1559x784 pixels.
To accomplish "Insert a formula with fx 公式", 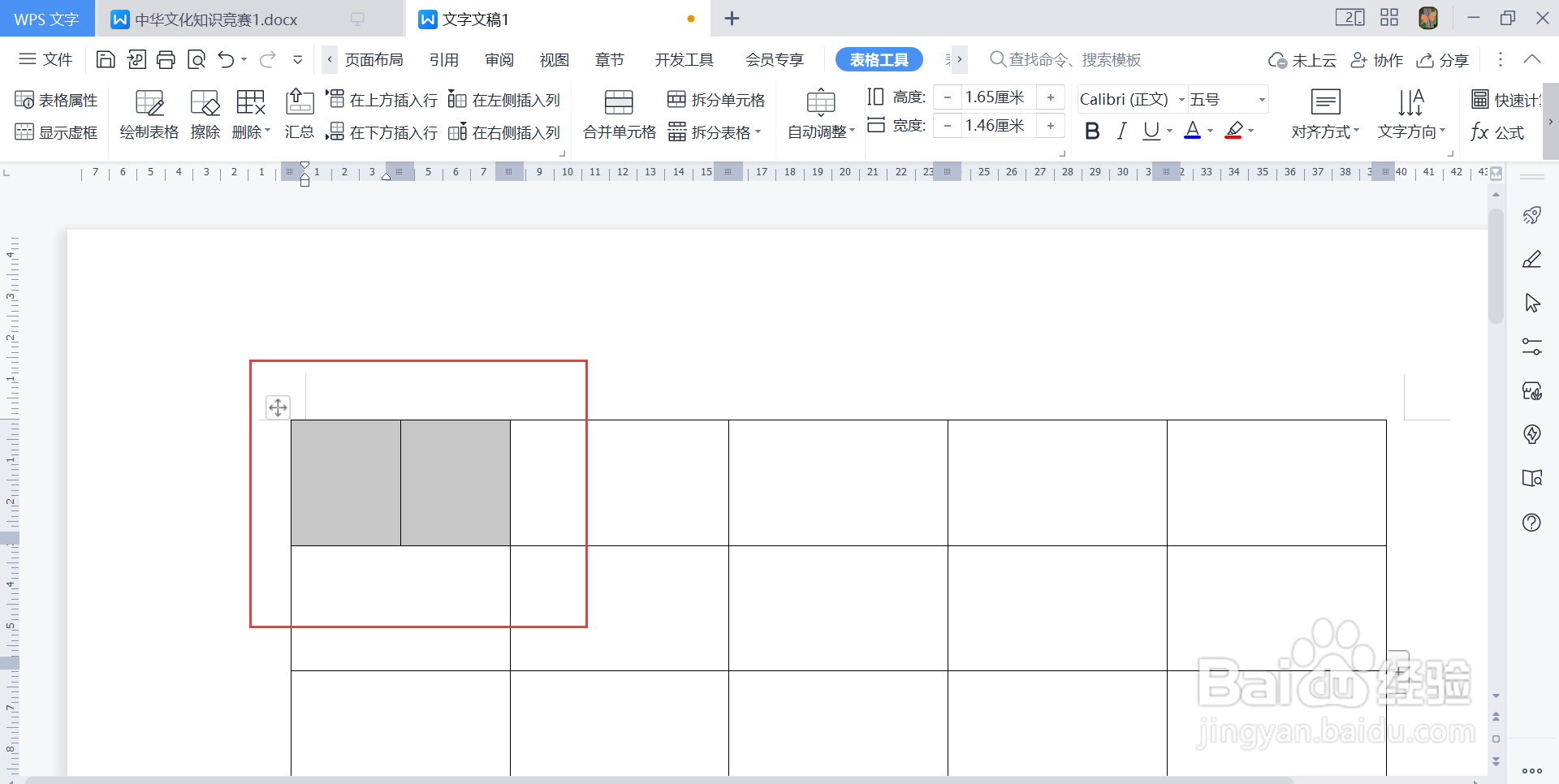I will 1498,132.
